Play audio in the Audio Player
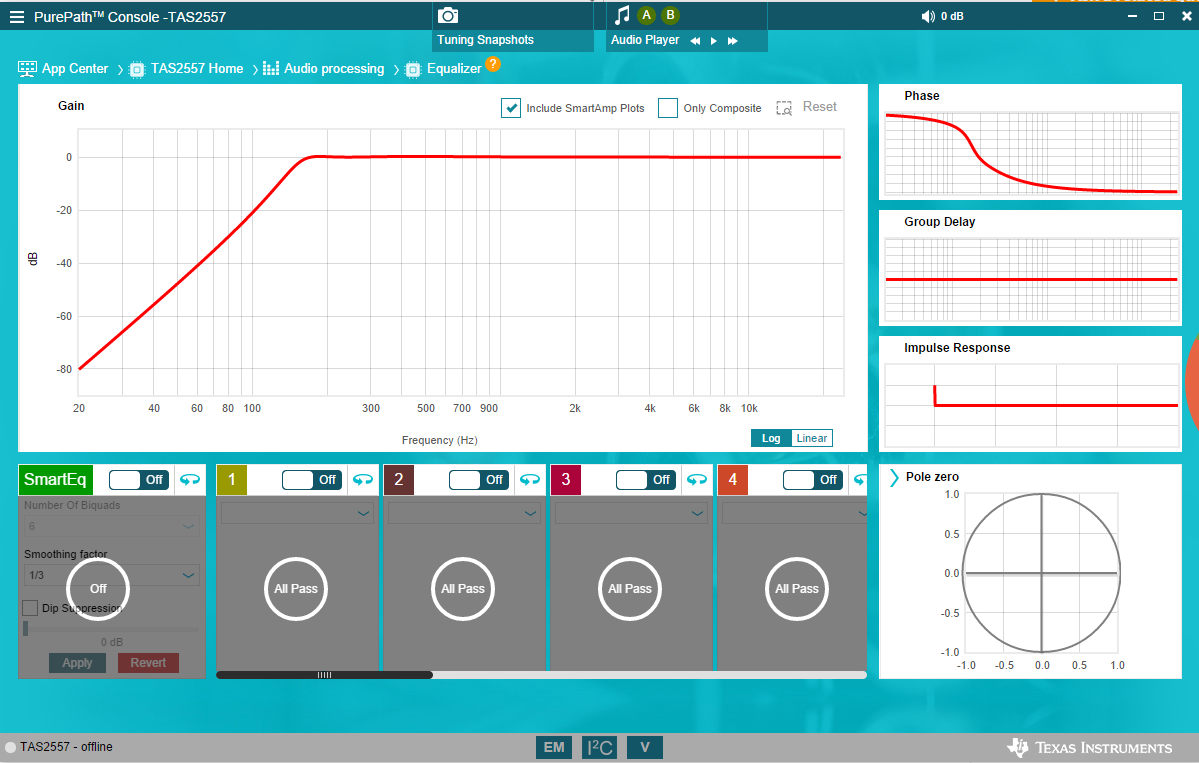1199x763 pixels. (713, 41)
